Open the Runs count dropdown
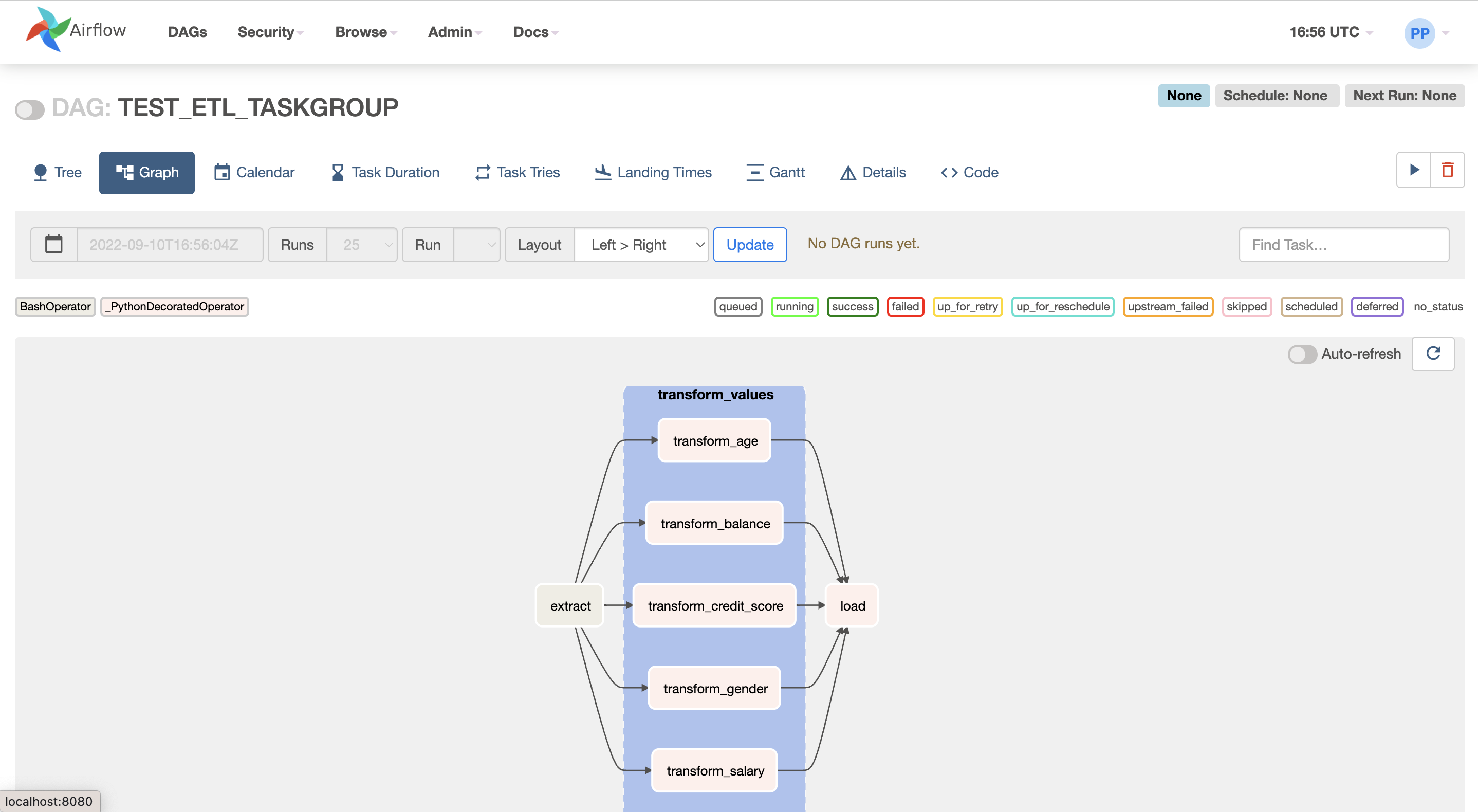The height and width of the screenshot is (812, 1478). (361, 245)
